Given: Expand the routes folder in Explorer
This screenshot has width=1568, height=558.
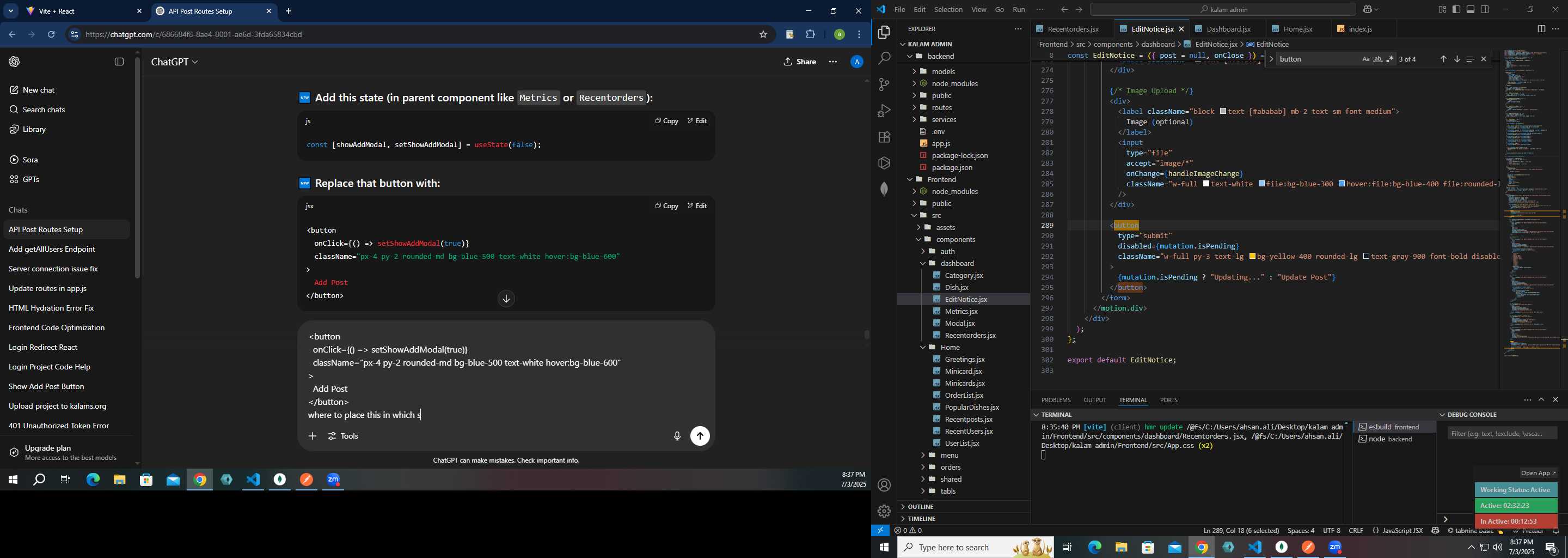Looking at the screenshot, I should tap(942, 107).
